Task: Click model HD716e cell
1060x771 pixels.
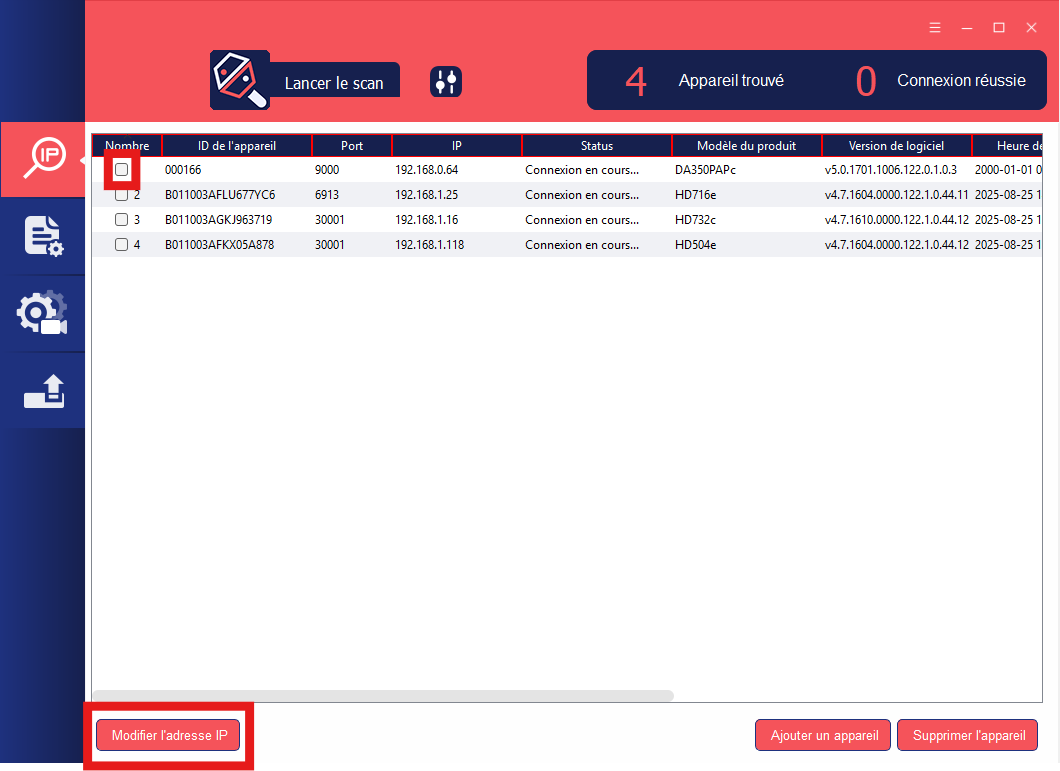Action: (696, 195)
